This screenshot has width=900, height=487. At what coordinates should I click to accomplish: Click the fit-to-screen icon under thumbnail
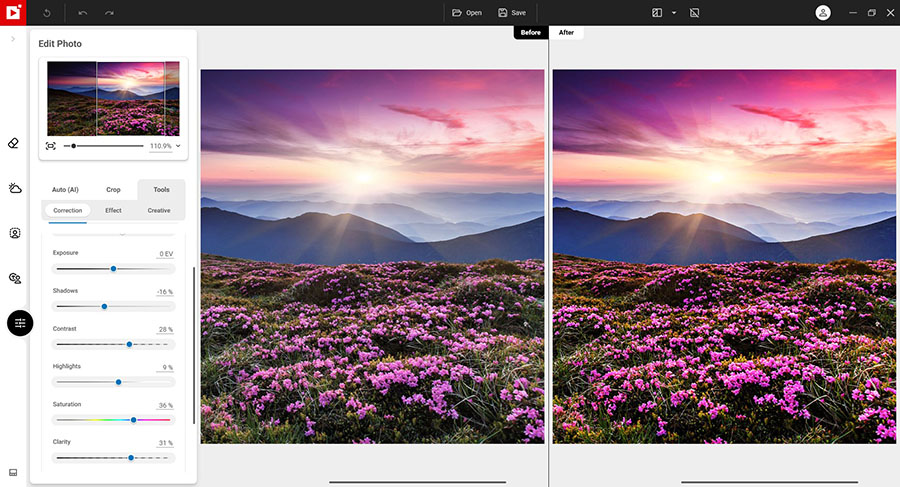coord(51,146)
